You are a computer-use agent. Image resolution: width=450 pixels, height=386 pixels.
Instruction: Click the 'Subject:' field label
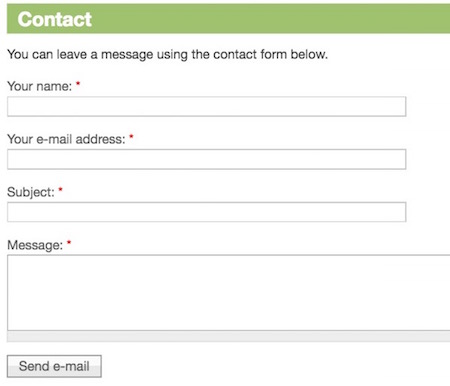[x=31, y=192]
